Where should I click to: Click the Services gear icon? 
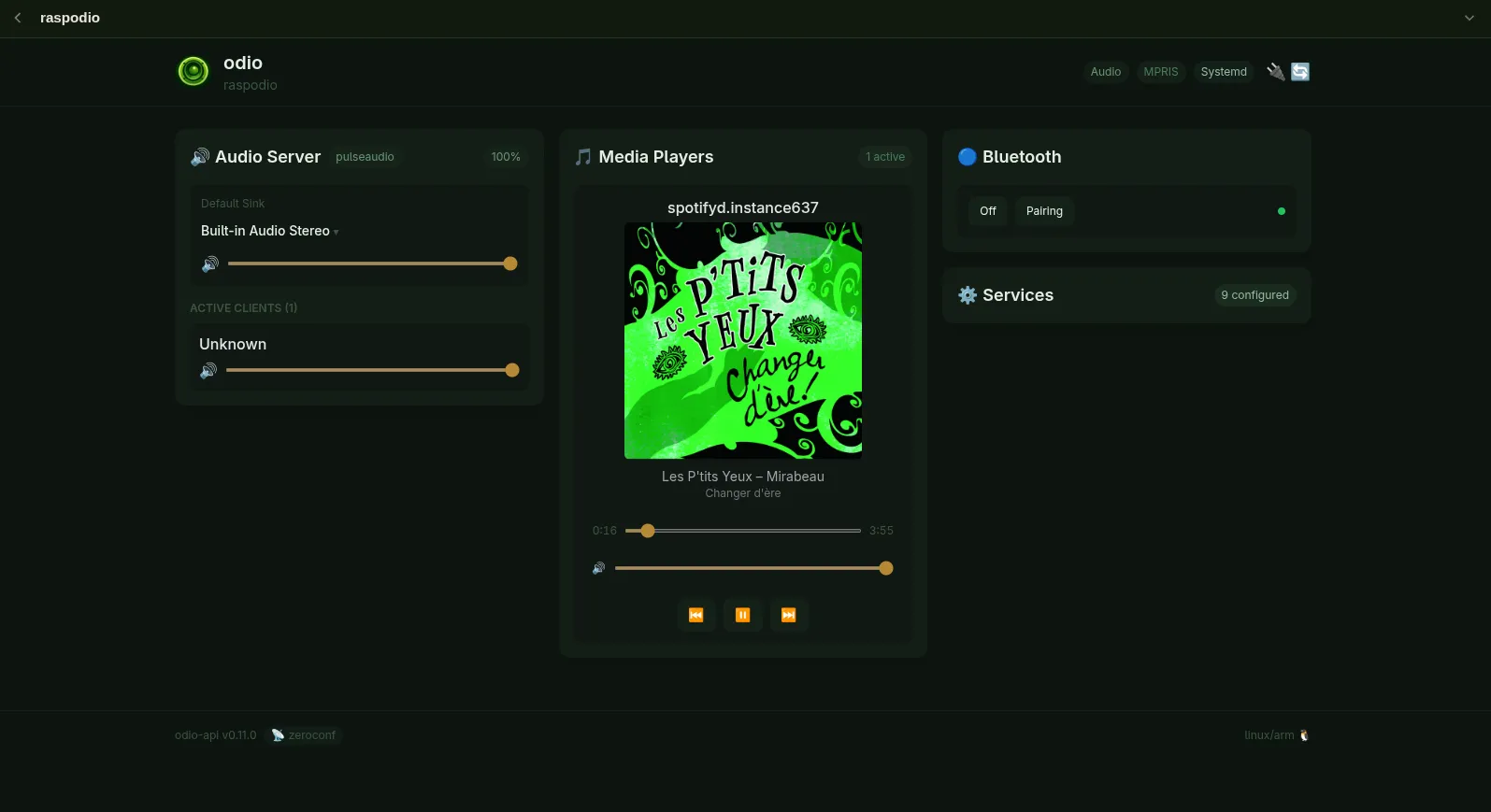[968, 295]
